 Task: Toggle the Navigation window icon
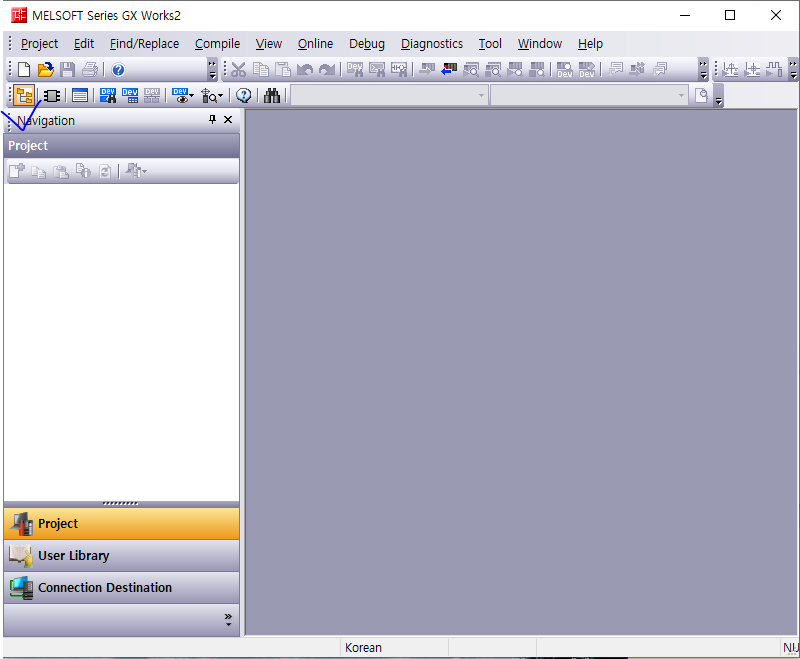[x=24, y=95]
